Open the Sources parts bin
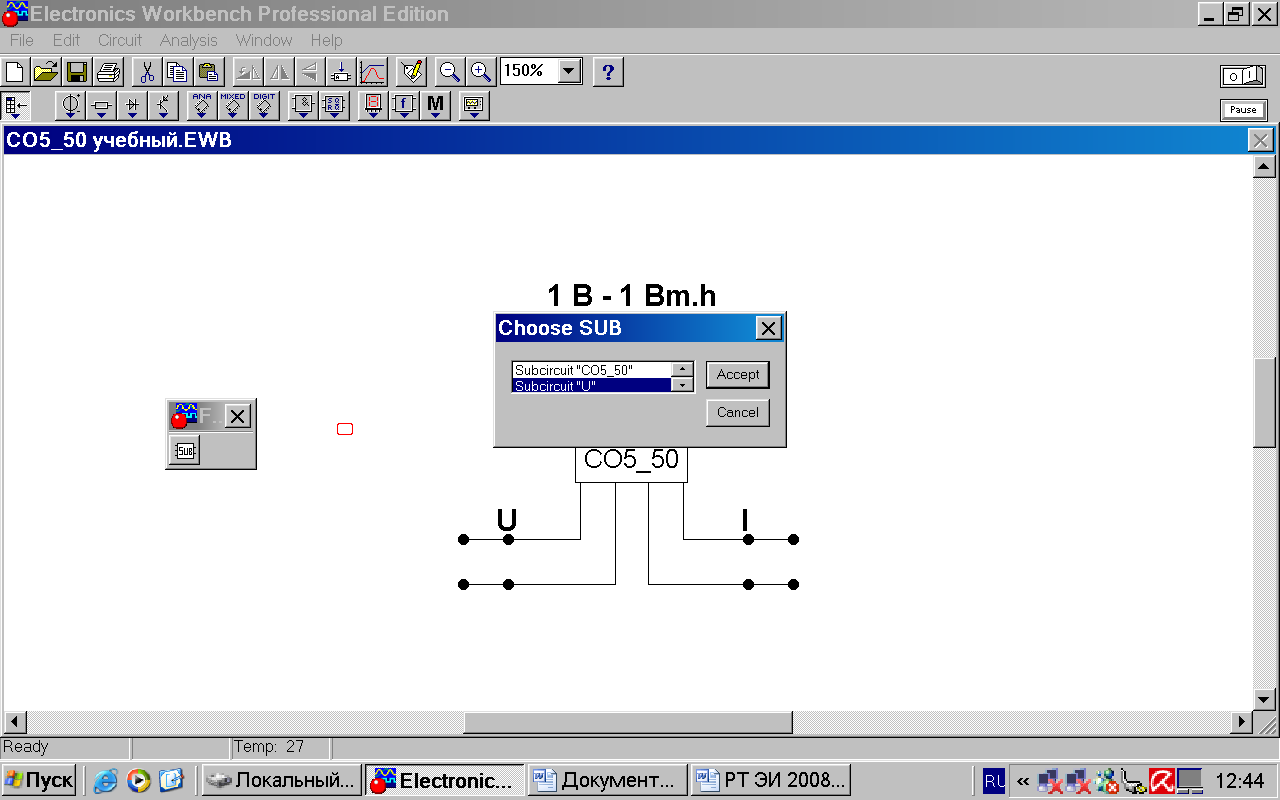The image size is (1280, 800). pos(71,105)
